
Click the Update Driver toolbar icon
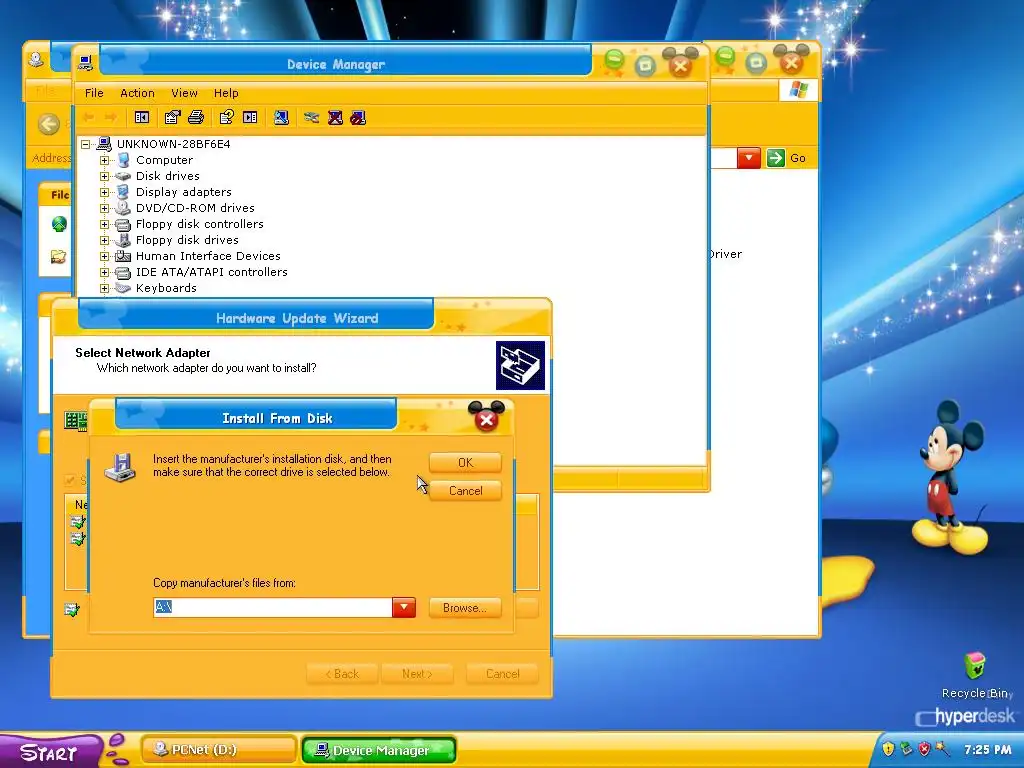[312, 118]
